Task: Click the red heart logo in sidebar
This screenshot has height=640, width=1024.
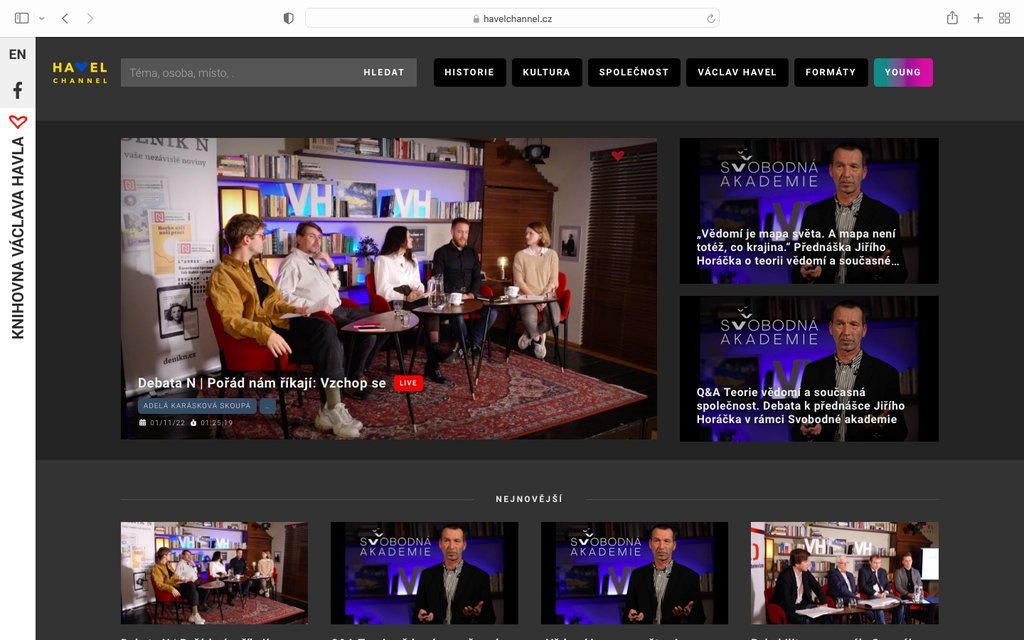Action: click(x=18, y=121)
